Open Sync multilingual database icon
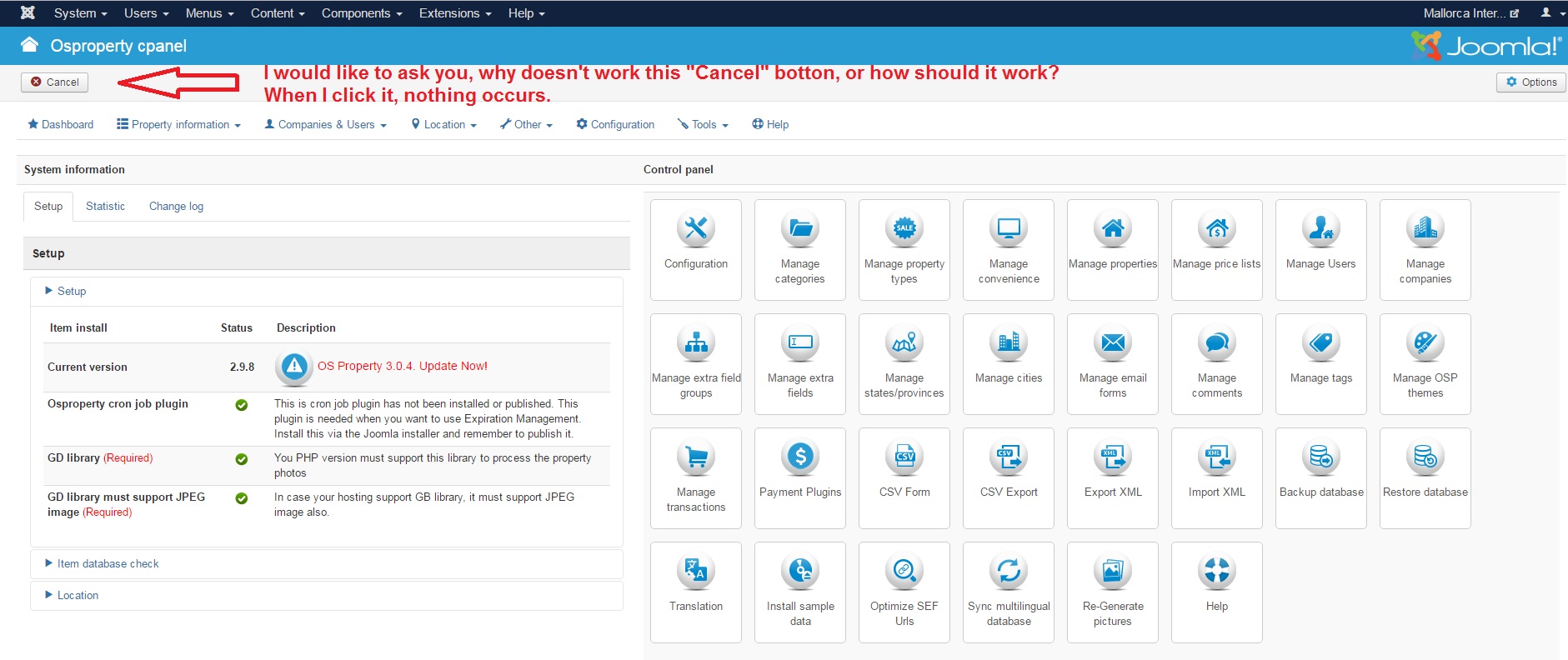The image size is (1568, 660). tap(1009, 592)
